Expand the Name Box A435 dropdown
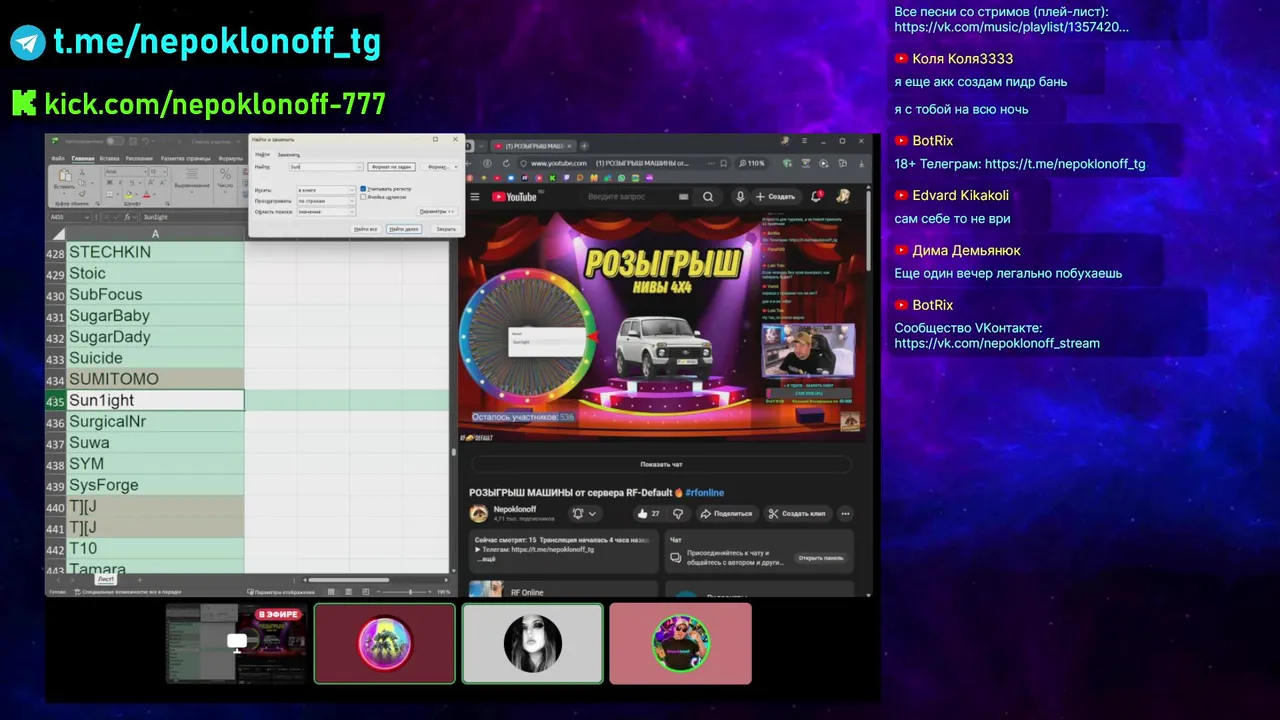The height and width of the screenshot is (720, 1280). pyautogui.click(x=87, y=217)
